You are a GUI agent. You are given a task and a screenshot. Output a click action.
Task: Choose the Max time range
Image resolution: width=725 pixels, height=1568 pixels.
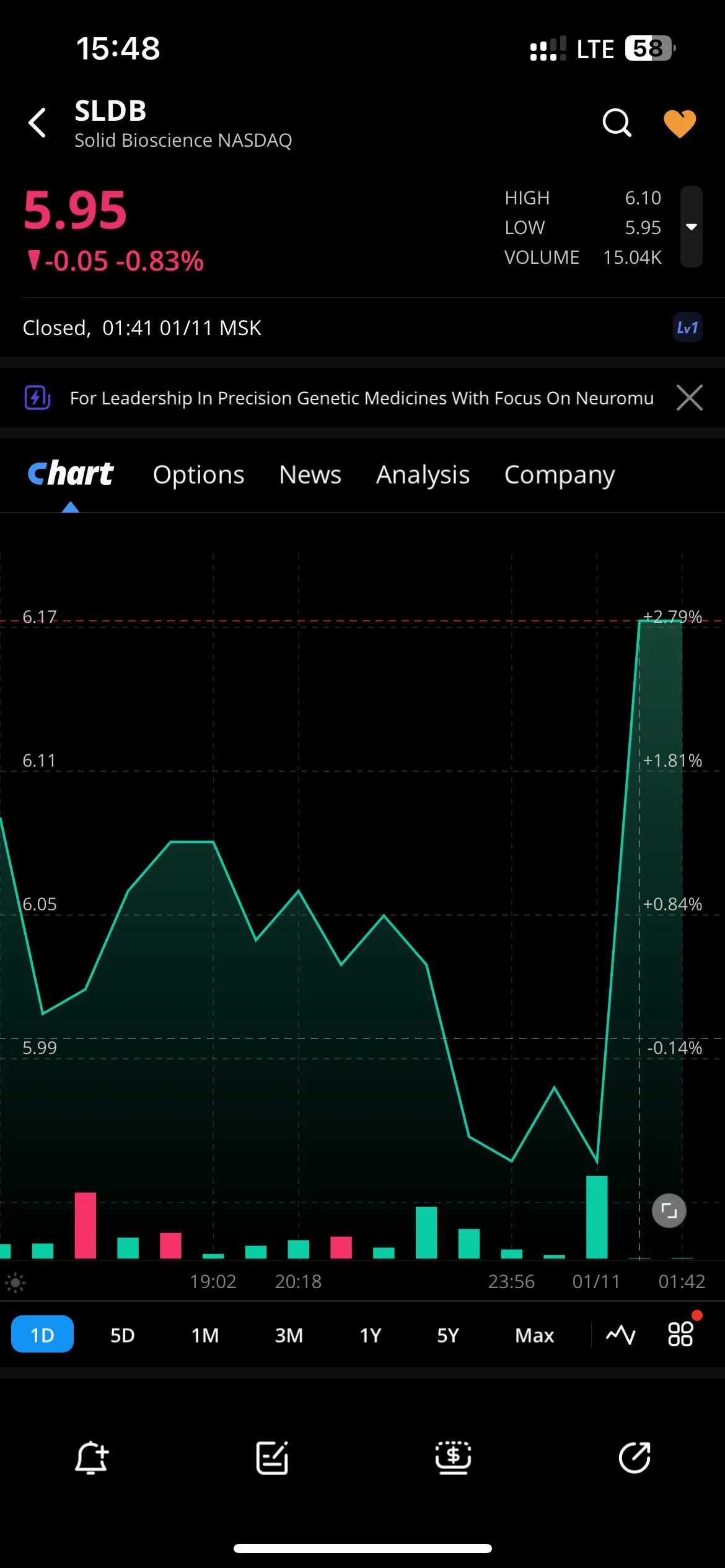[535, 1335]
